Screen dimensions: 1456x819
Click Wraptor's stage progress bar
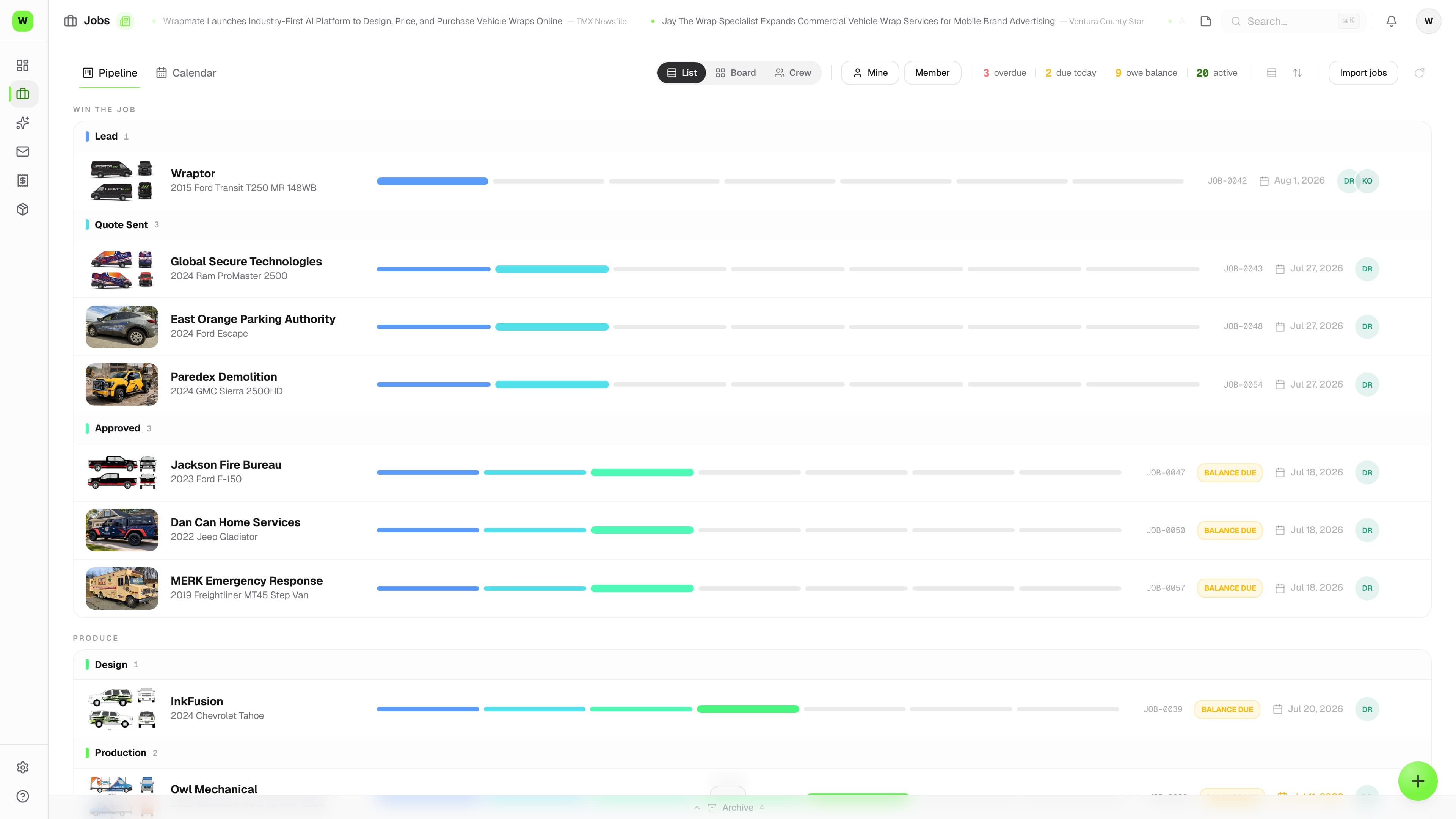coord(780,181)
